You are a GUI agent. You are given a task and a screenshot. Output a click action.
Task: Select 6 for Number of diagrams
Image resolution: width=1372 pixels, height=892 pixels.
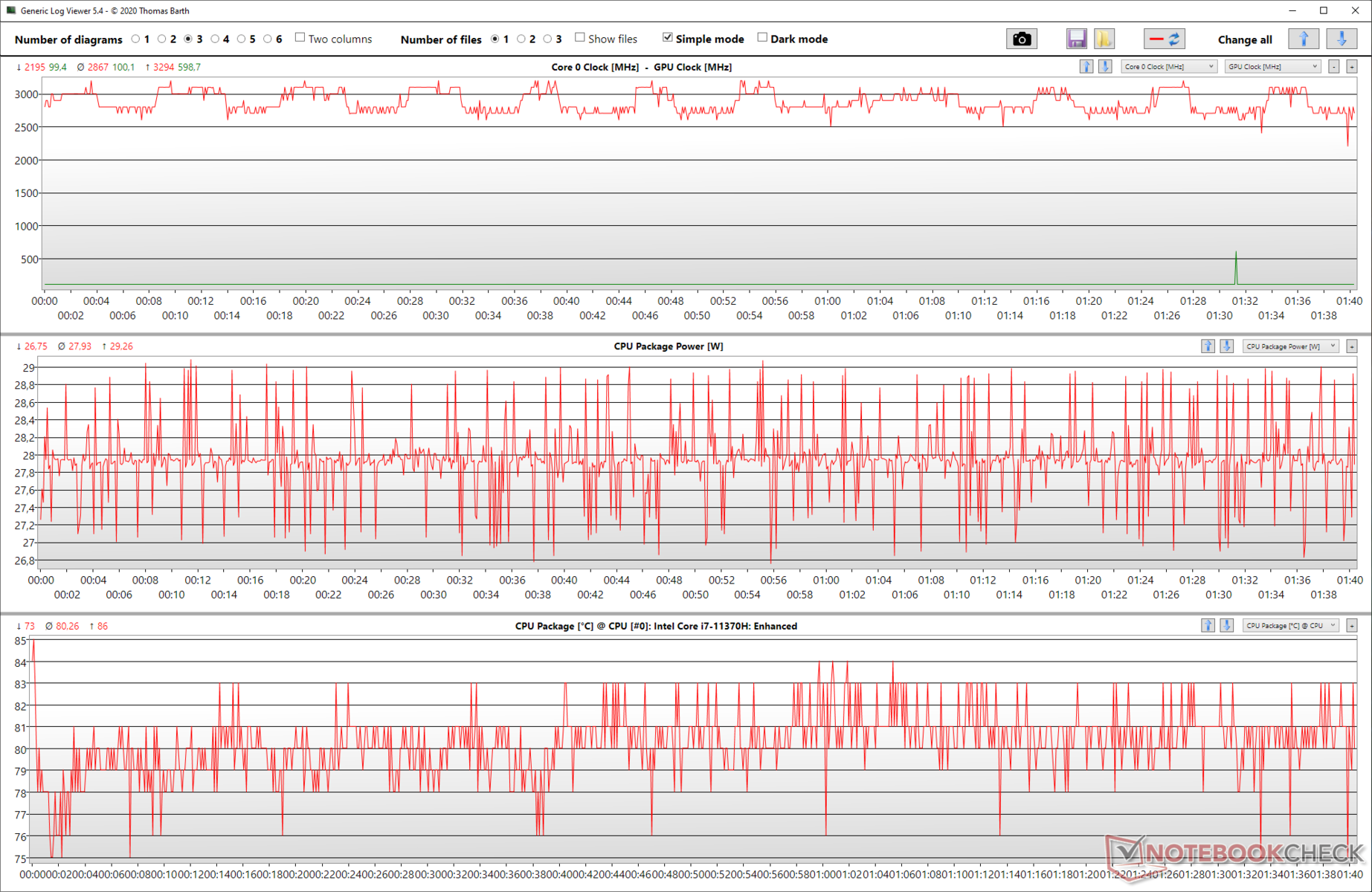(268, 39)
